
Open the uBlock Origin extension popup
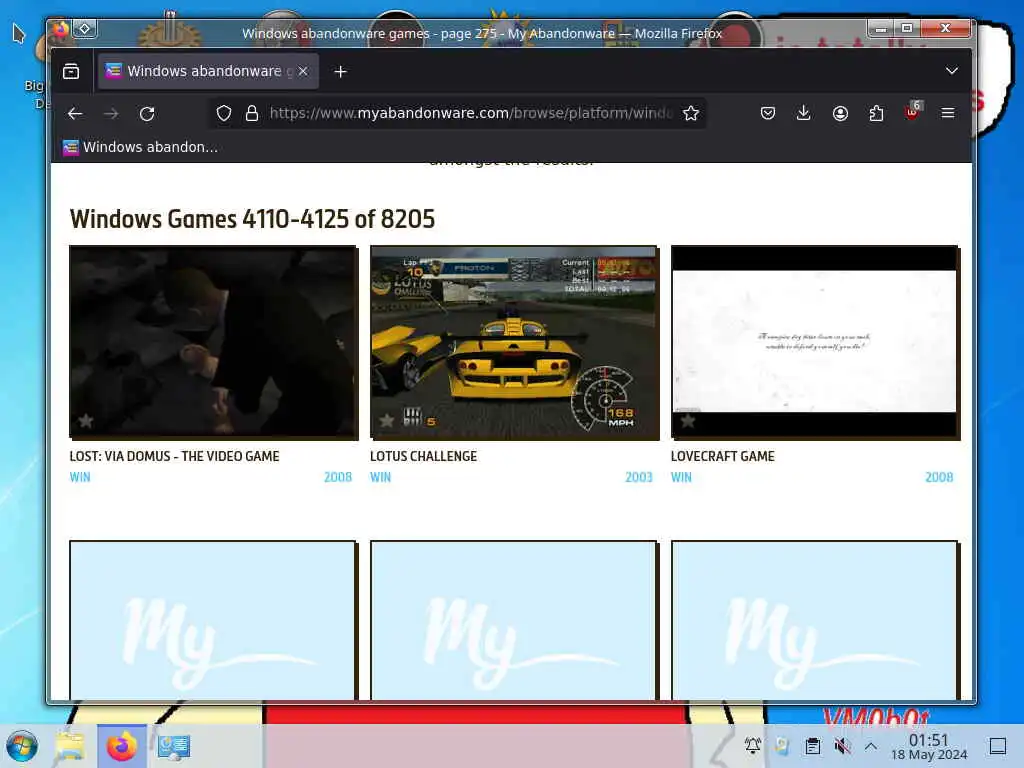pos(912,111)
